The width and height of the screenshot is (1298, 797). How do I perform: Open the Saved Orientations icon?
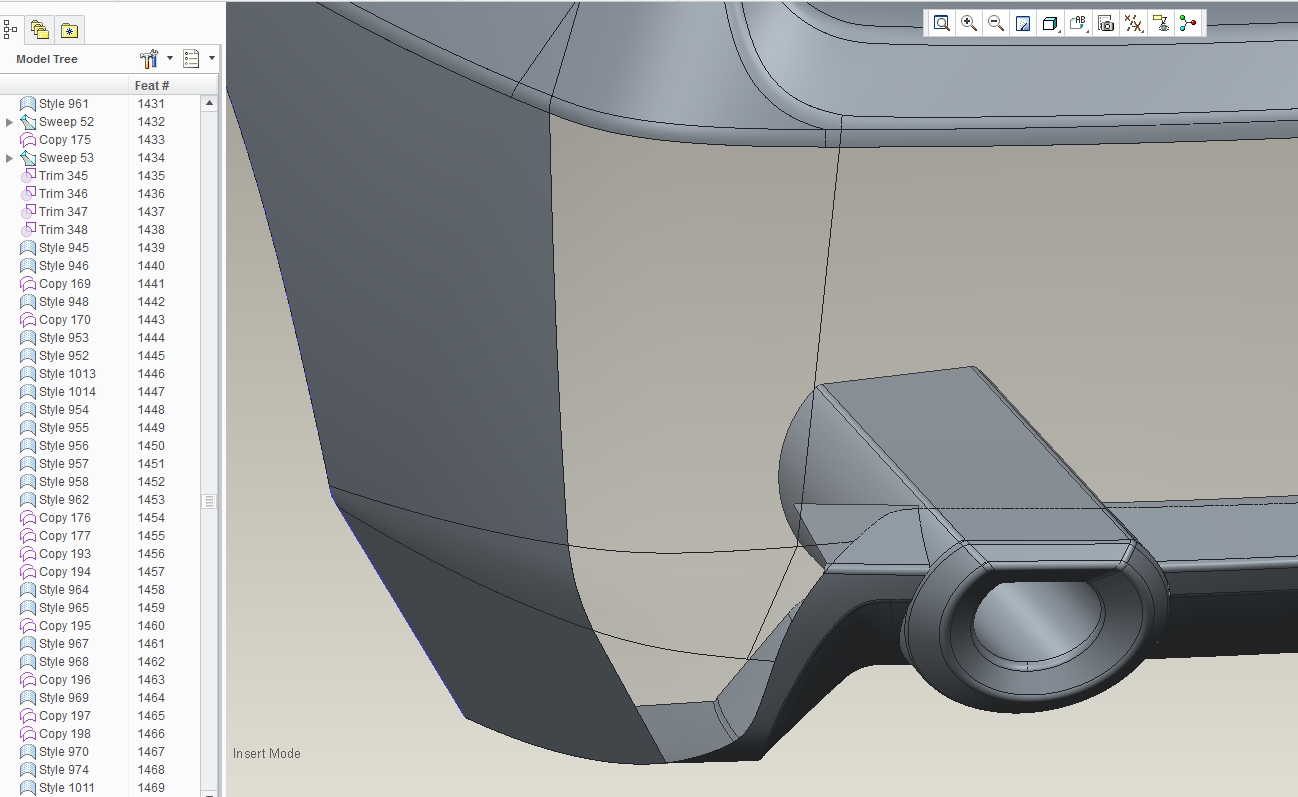point(1078,23)
